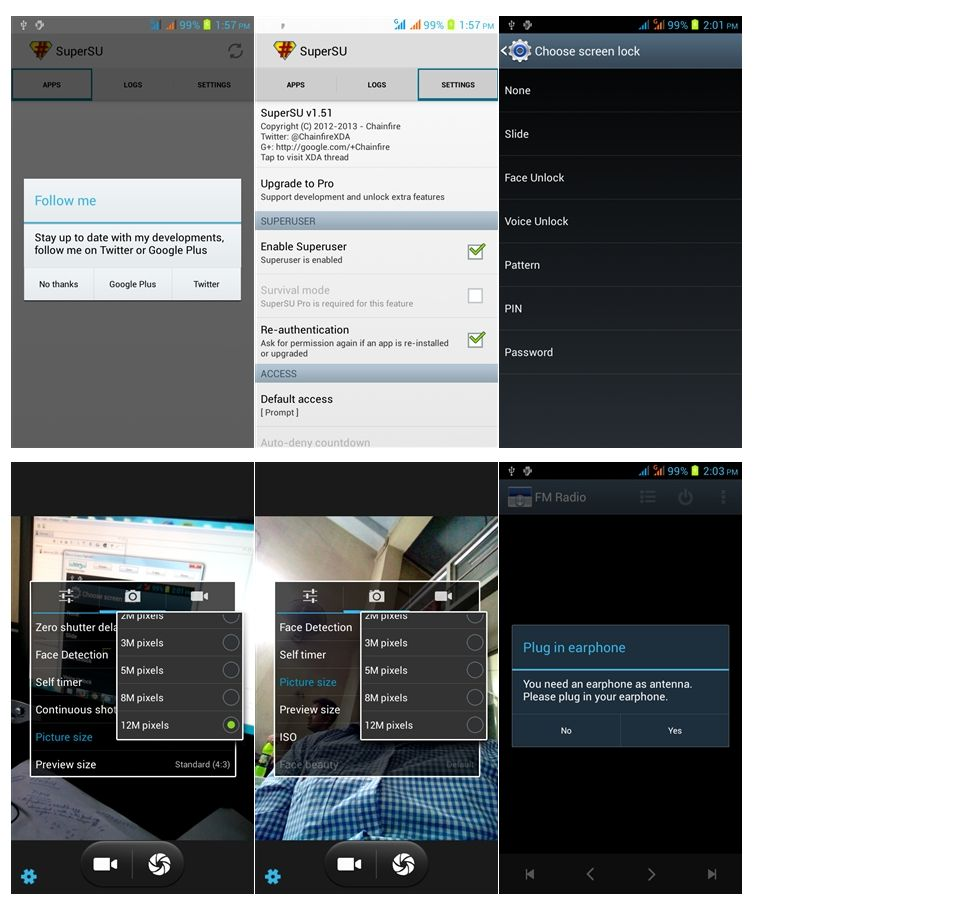Select 5M pixels radio in checkered shirt camera view
Image resolution: width=979 pixels, height=909 pixels.
pyautogui.click(x=475, y=670)
